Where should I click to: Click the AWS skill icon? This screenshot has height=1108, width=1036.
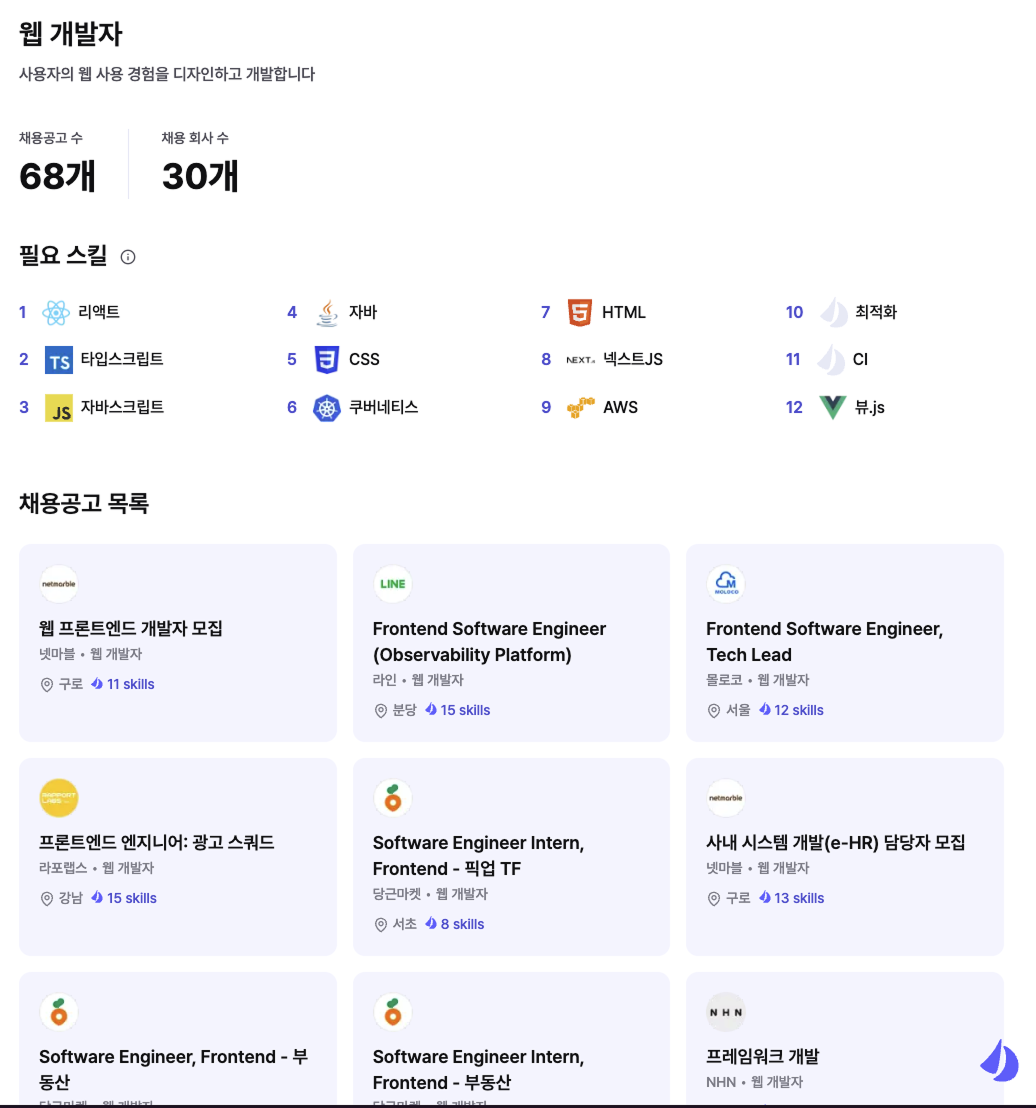[580, 408]
